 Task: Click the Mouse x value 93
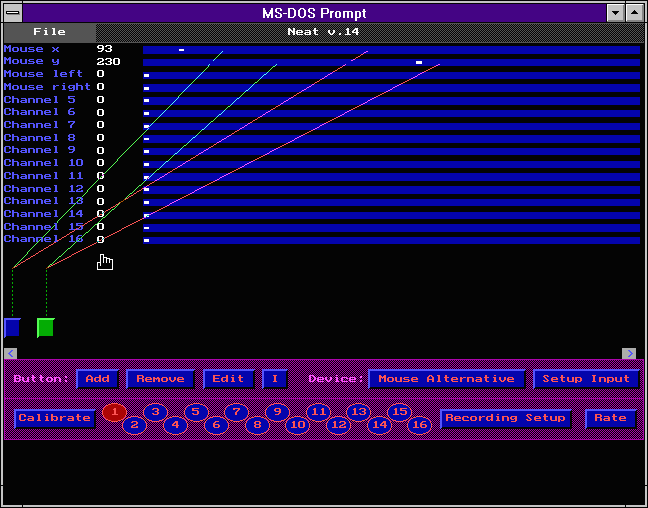click(x=105, y=49)
